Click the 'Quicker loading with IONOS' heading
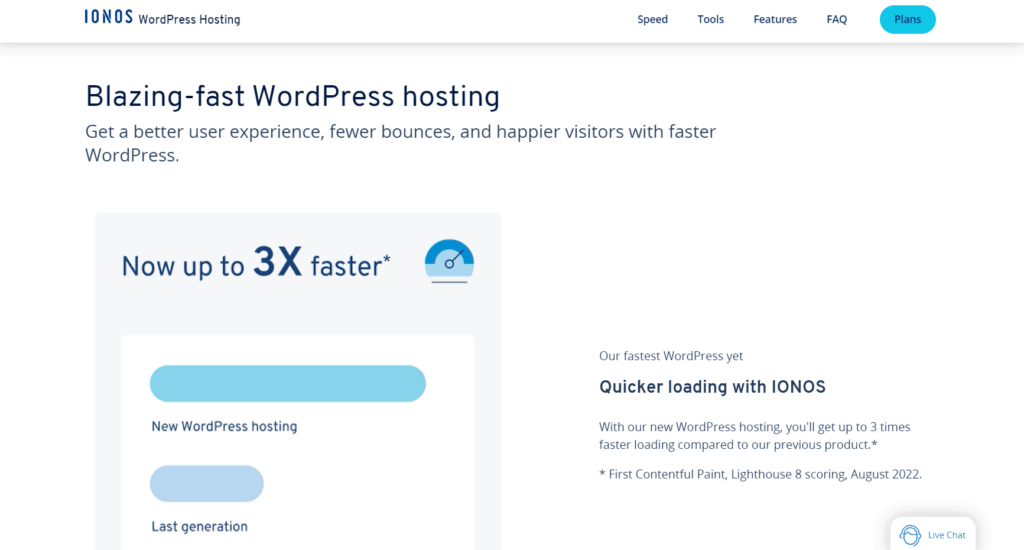Viewport: 1024px width, 550px height. [712, 387]
